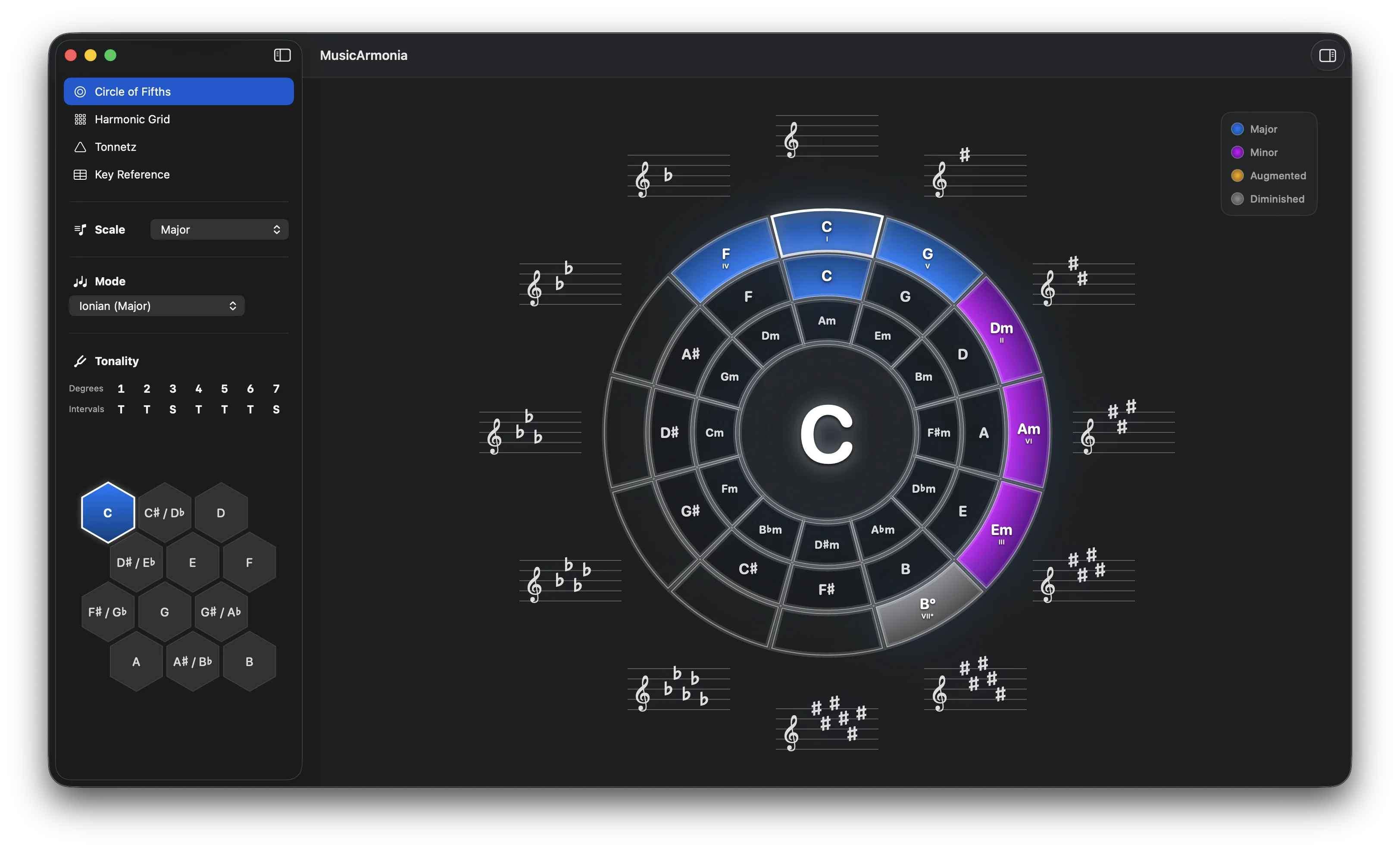The height and width of the screenshot is (851, 1400).
Task: Click the four-flats key signature staff
Action: 570,580
